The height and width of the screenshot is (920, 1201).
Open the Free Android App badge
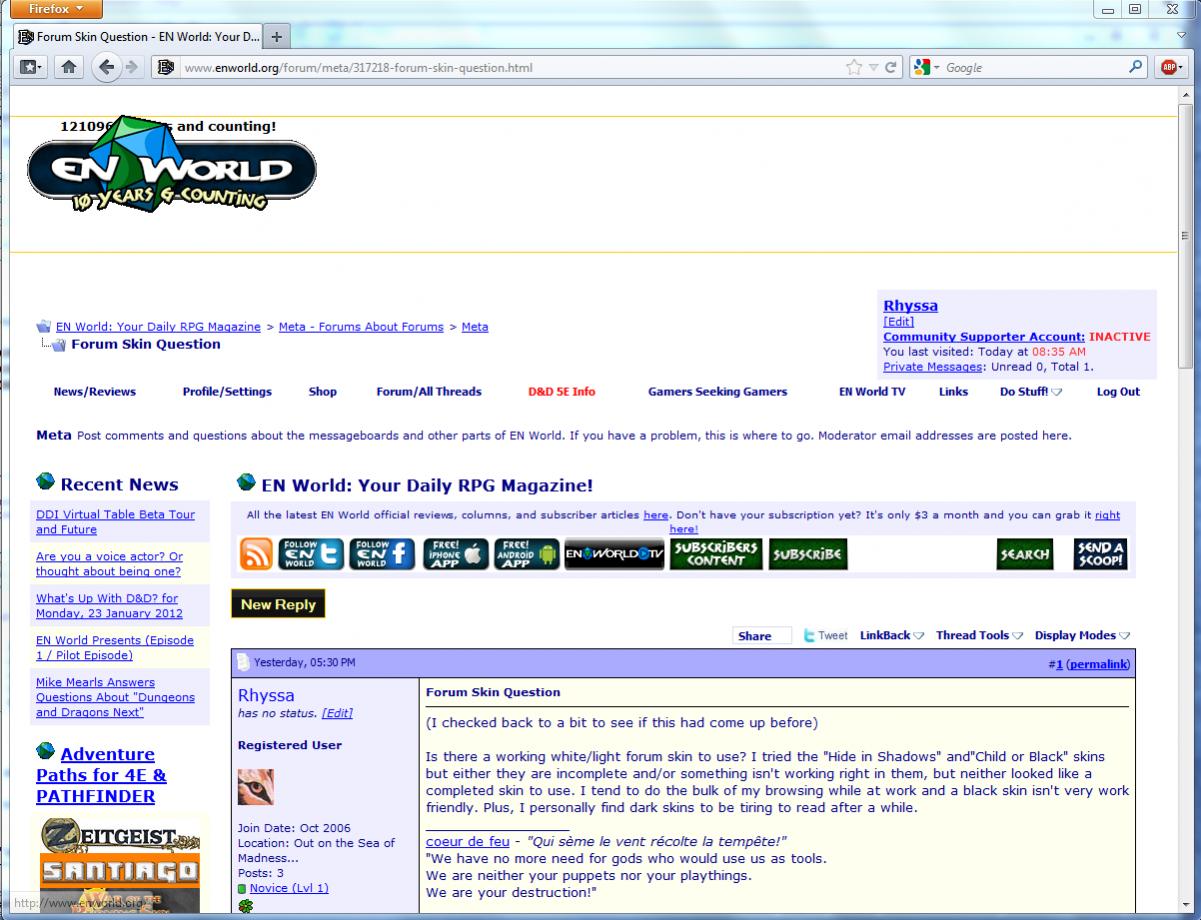[527, 554]
